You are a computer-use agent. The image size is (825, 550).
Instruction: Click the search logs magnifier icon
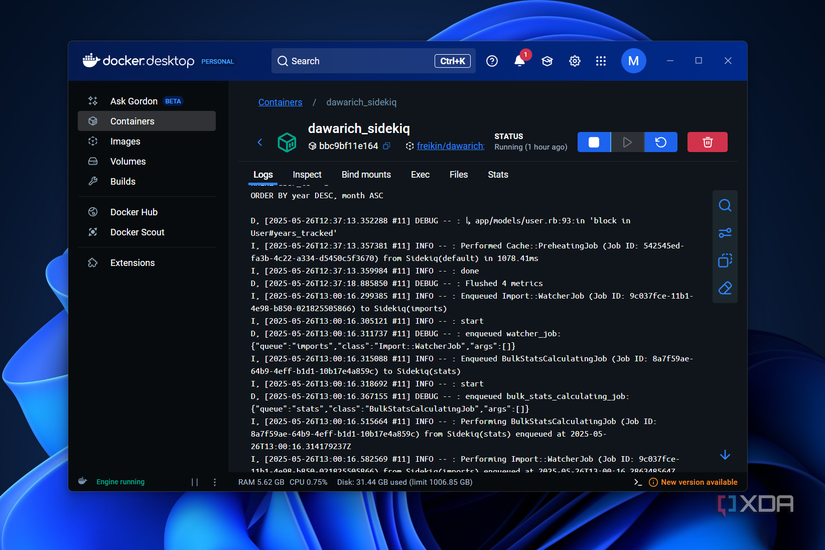[x=725, y=206]
